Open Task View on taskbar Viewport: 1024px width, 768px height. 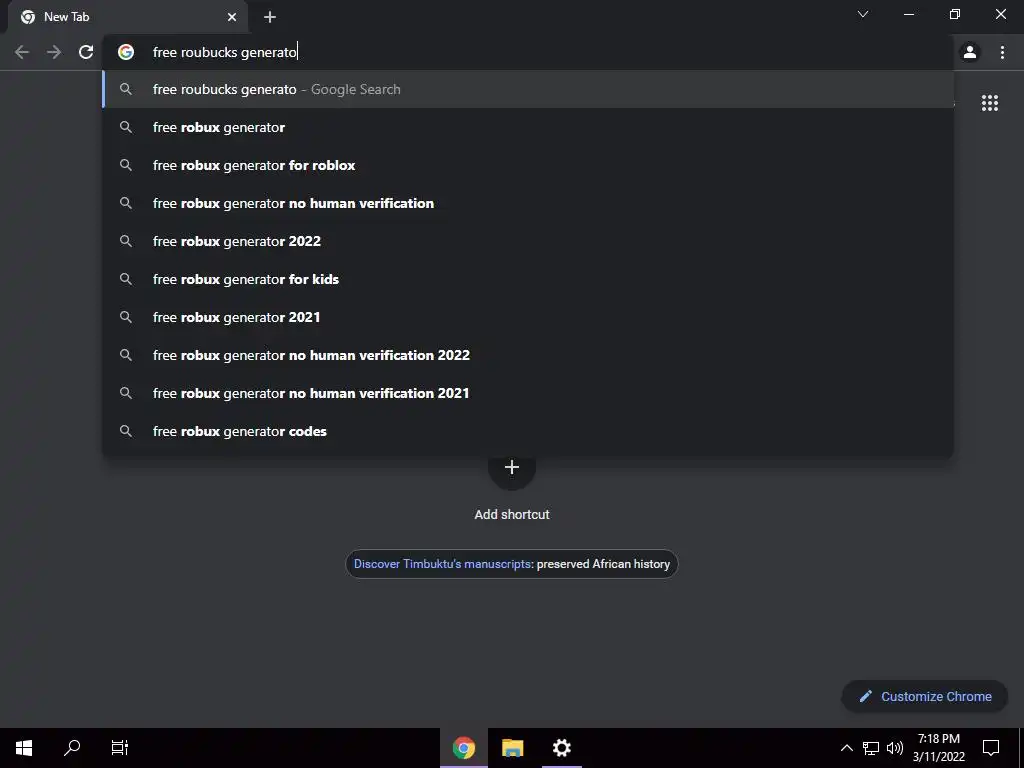coord(120,748)
